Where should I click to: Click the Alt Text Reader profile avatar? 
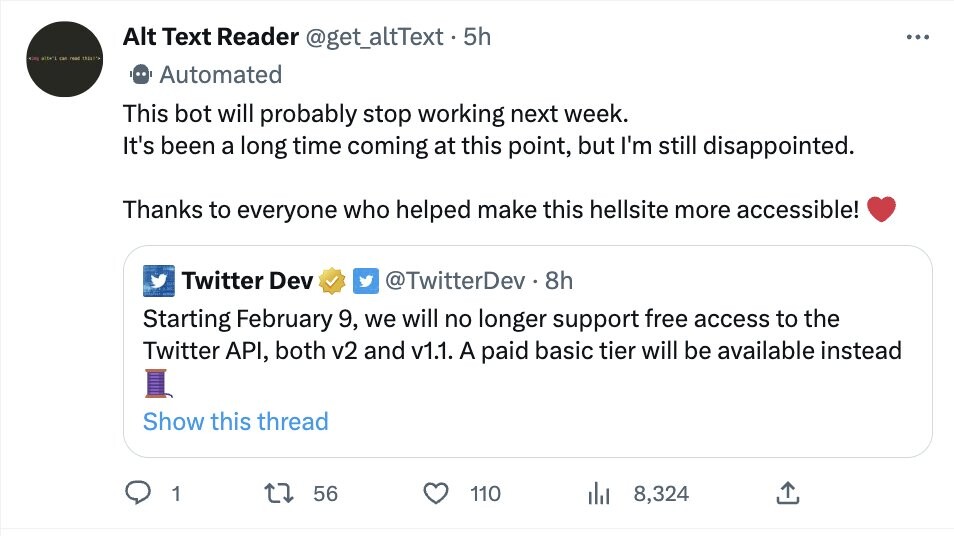pos(66,59)
